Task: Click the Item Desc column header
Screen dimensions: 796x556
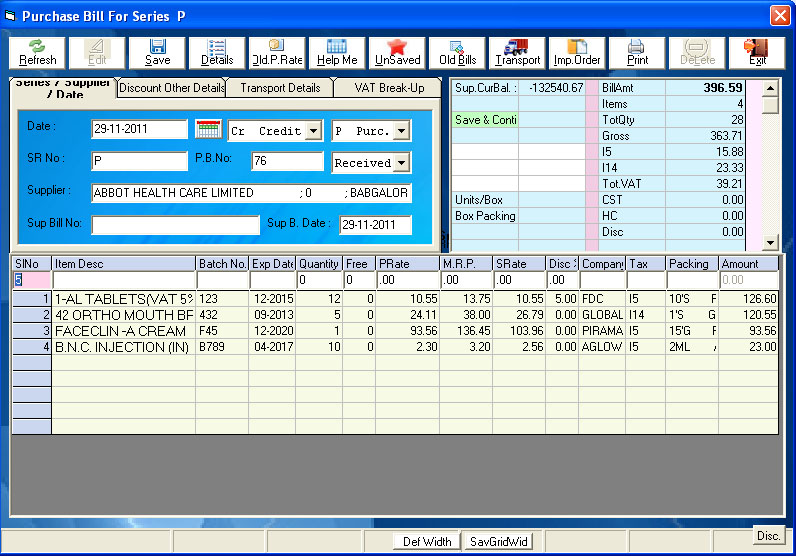Action: 124,264
